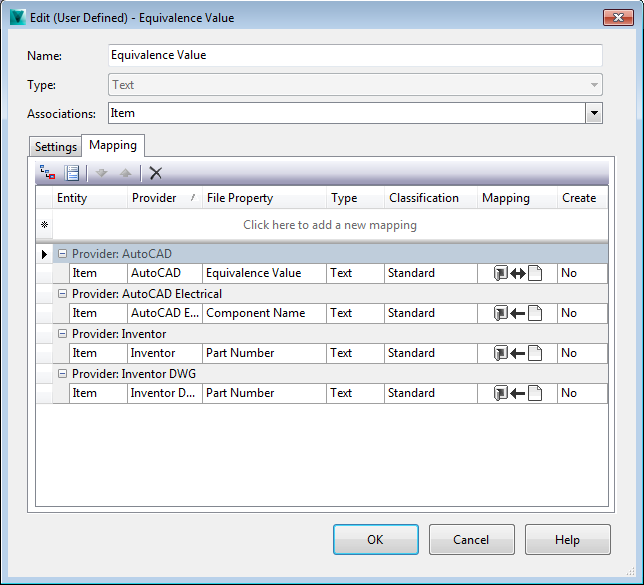Click mapping direction icon for Component Name row
644x585 pixels.
518,313
